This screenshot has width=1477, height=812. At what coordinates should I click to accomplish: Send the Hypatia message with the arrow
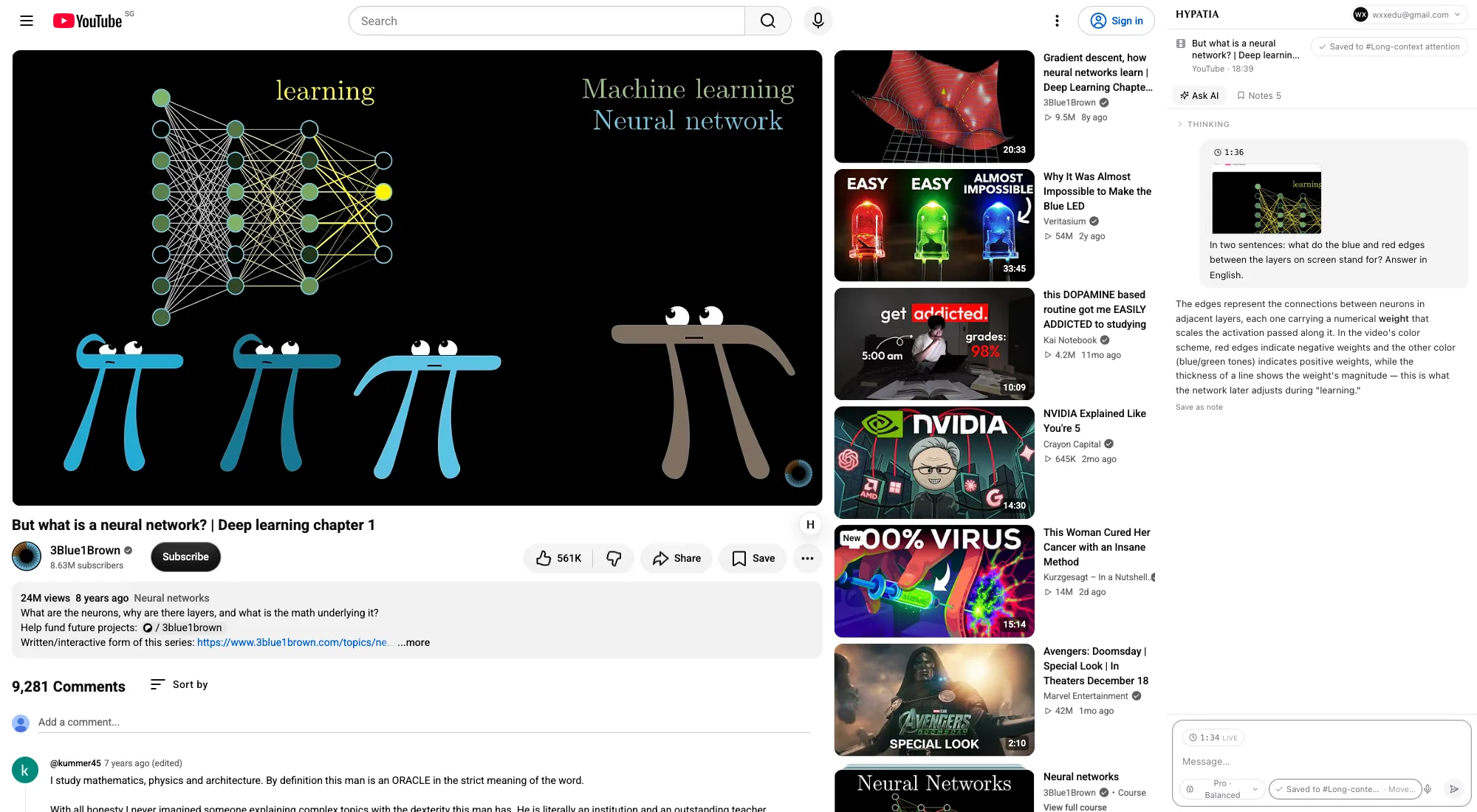coord(1453,789)
